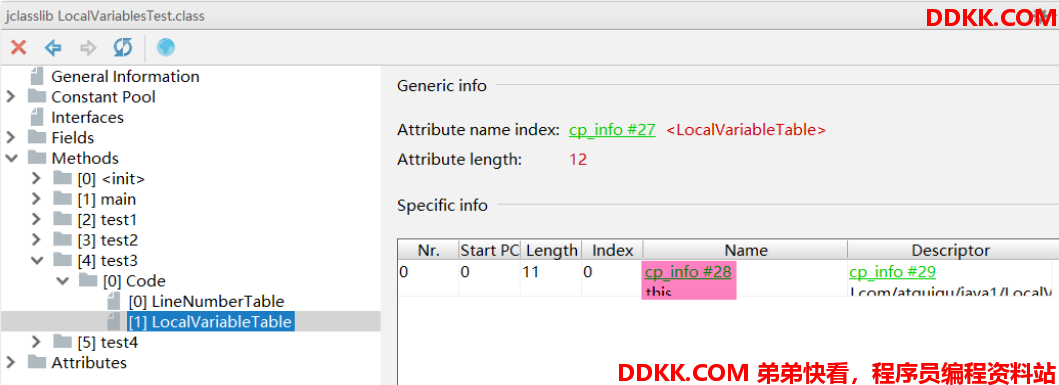
Task: Click the LineNumberTable file icon
Action: pos(114,301)
